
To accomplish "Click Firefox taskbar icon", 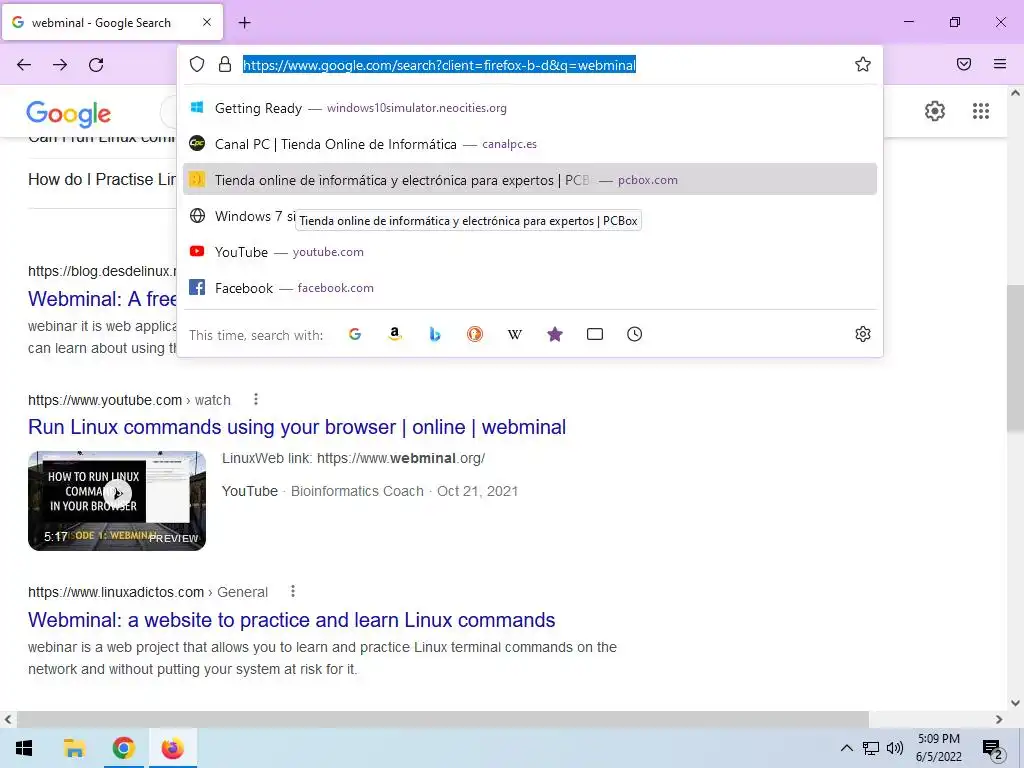I will click(x=173, y=748).
